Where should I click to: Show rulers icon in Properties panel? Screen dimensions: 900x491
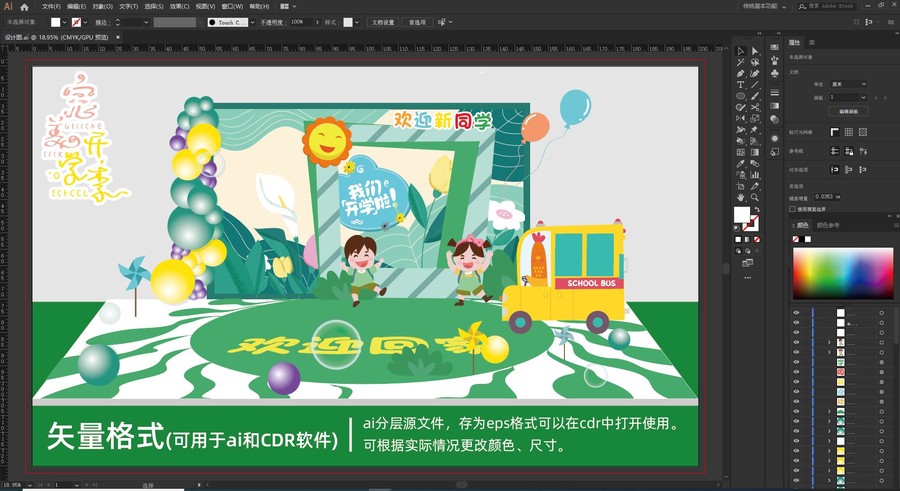(x=835, y=132)
